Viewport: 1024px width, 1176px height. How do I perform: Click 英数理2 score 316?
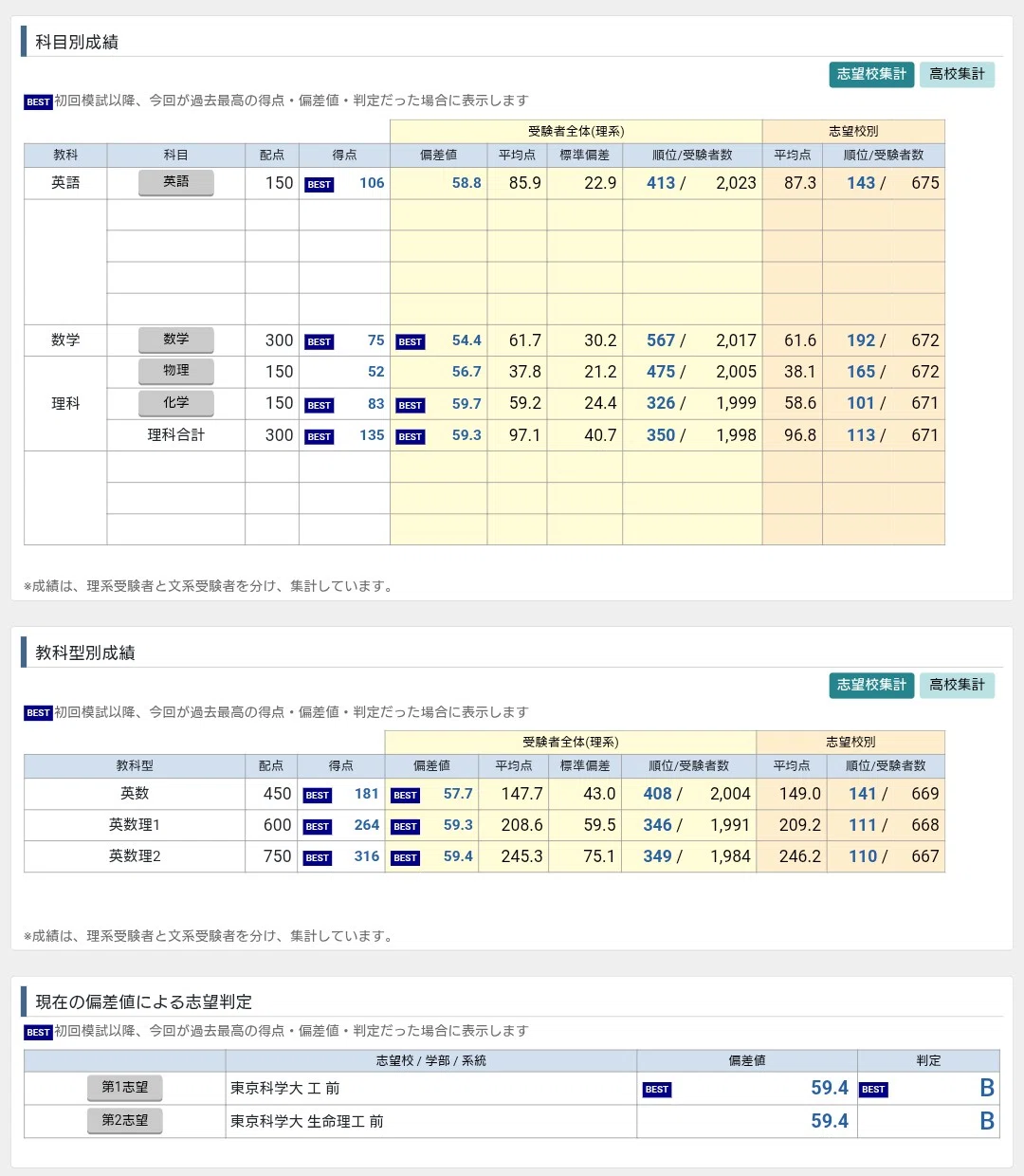click(x=367, y=856)
